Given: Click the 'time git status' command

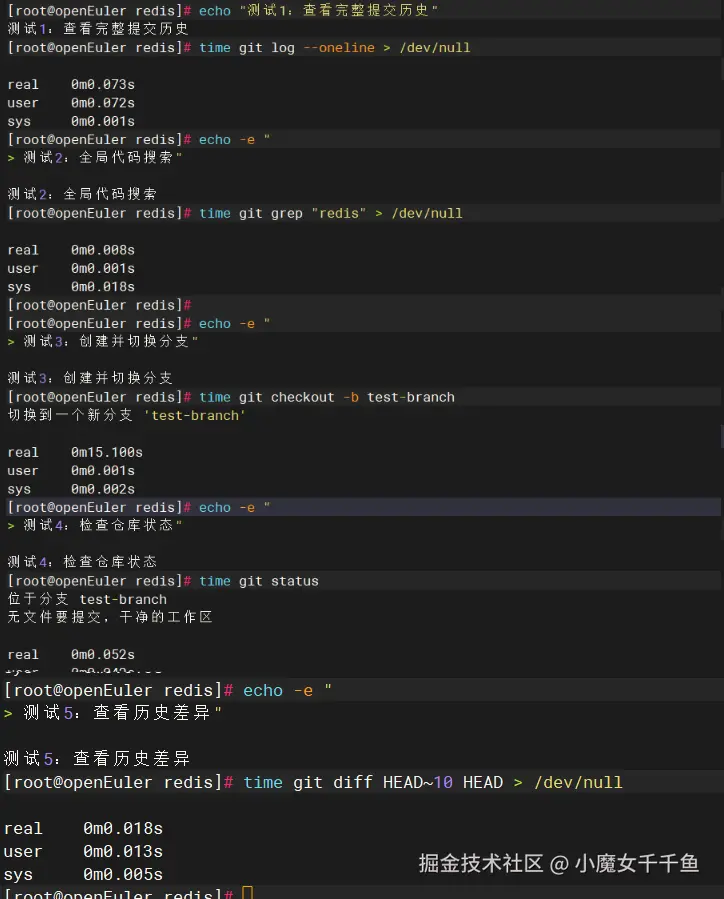Looking at the screenshot, I should tap(259, 581).
